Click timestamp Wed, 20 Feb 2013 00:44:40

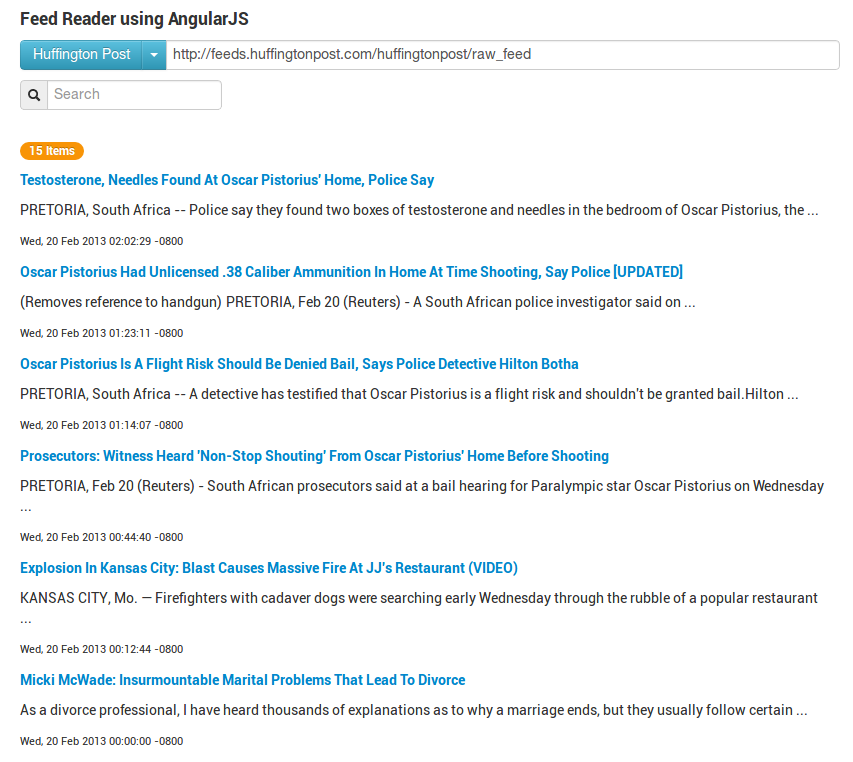[102, 537]
